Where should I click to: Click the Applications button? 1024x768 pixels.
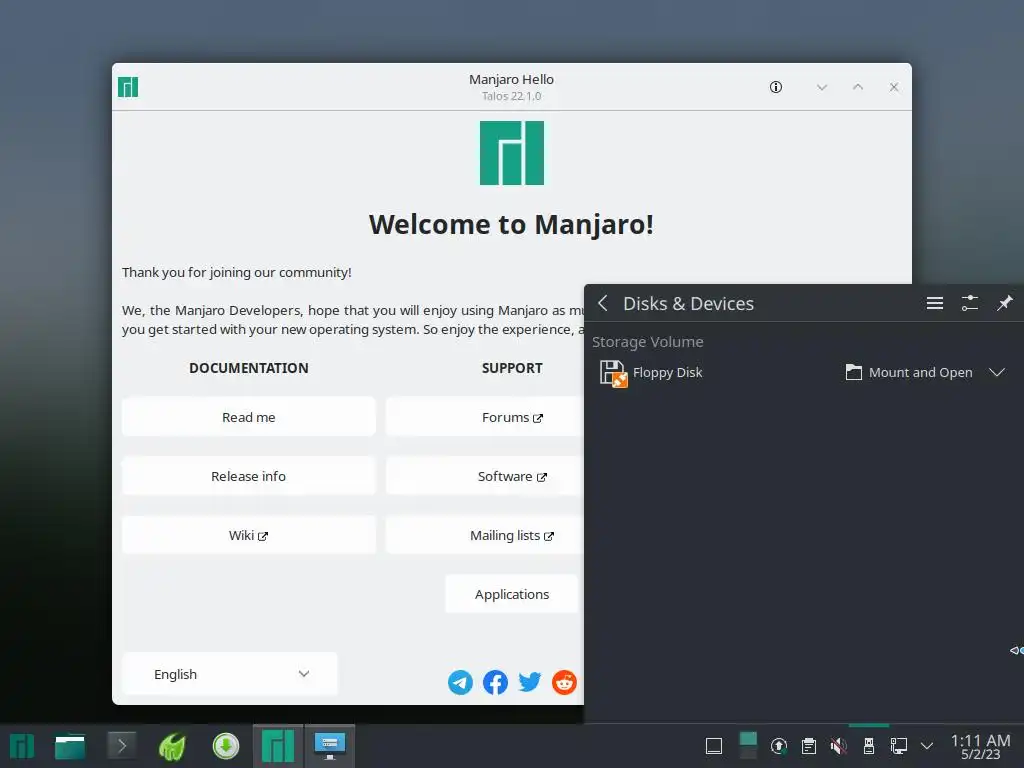(x=512, y=594)
